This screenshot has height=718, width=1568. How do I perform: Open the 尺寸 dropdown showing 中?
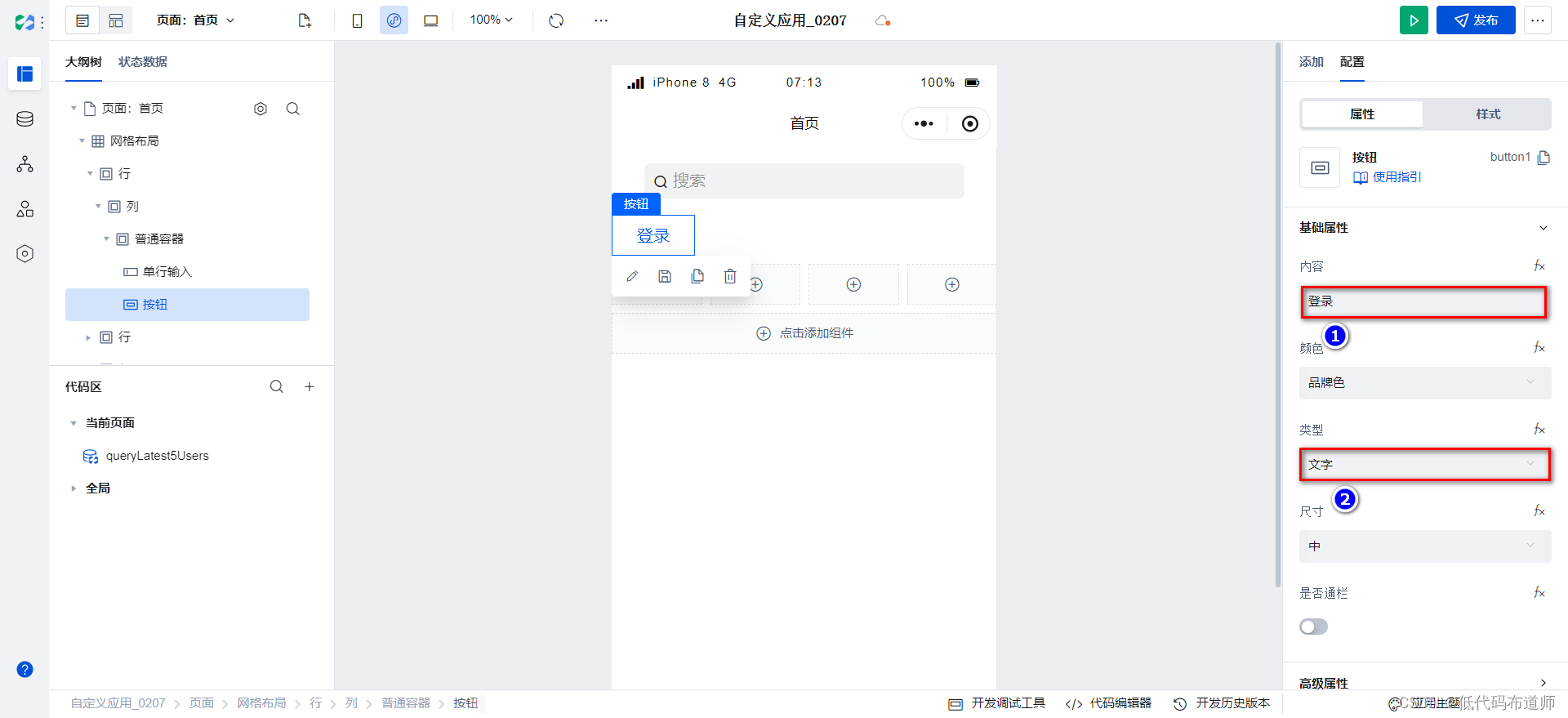1425,546
